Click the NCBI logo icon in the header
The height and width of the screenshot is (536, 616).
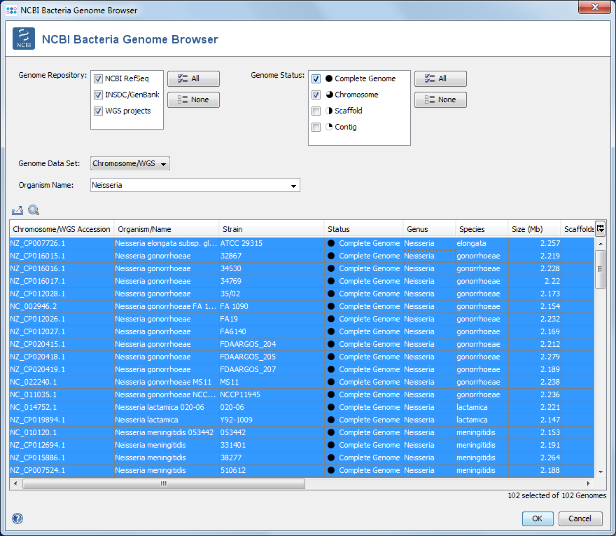point(24,39)
